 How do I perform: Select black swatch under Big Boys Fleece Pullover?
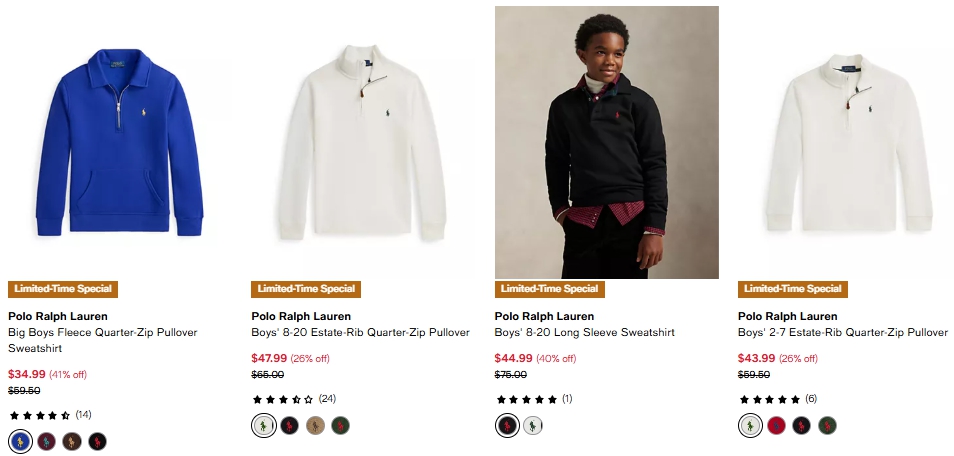[x=97, y=441]
